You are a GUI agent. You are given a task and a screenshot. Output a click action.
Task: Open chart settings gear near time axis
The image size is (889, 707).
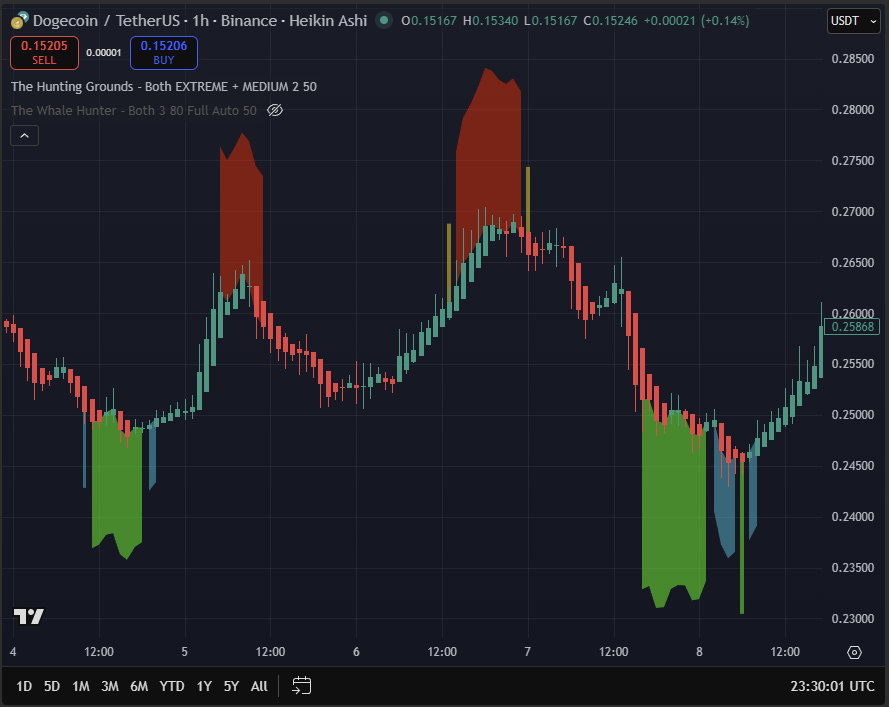(x=854, y=652)
